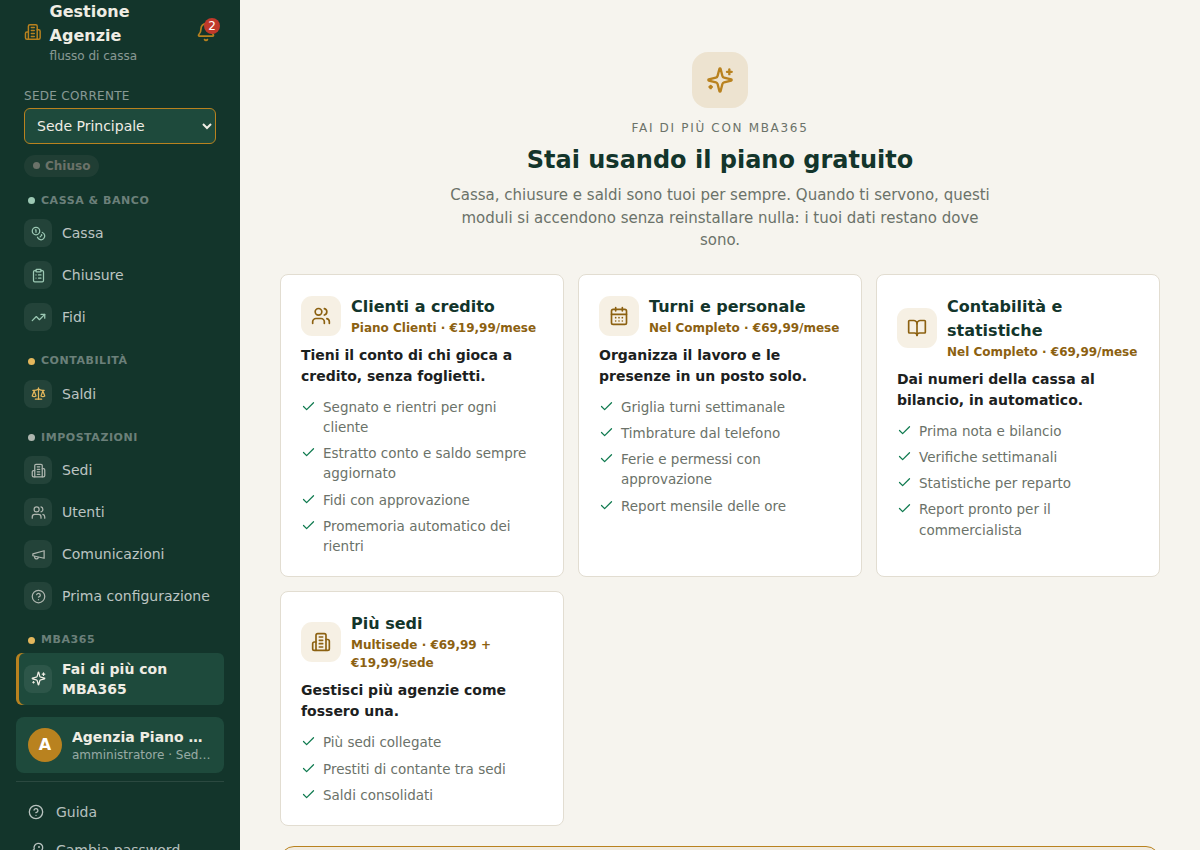Click the Gestione Agenzie building logo icon
This screenshot has height=850, width=1200.
(33, 32)
